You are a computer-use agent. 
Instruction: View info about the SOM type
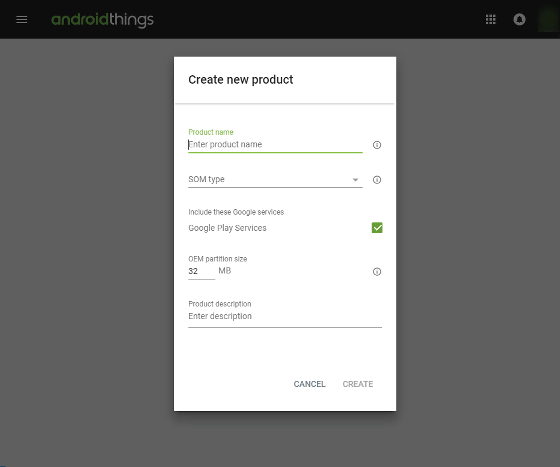377,180
